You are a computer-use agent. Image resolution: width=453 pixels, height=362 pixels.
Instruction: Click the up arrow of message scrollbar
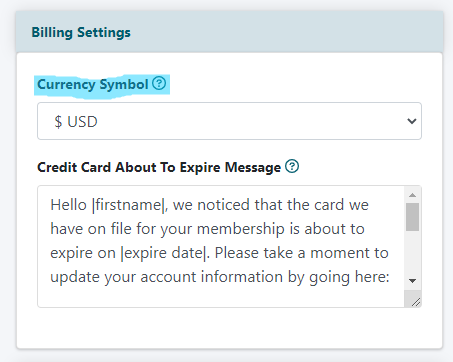point(413,195)
